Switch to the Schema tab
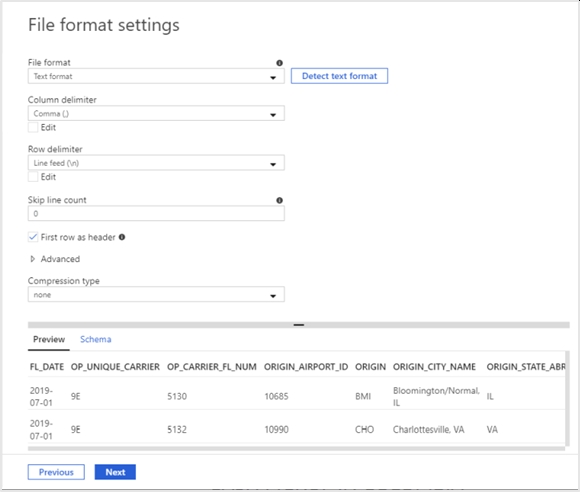Screen dimensions: 580x492 point(95,339)
